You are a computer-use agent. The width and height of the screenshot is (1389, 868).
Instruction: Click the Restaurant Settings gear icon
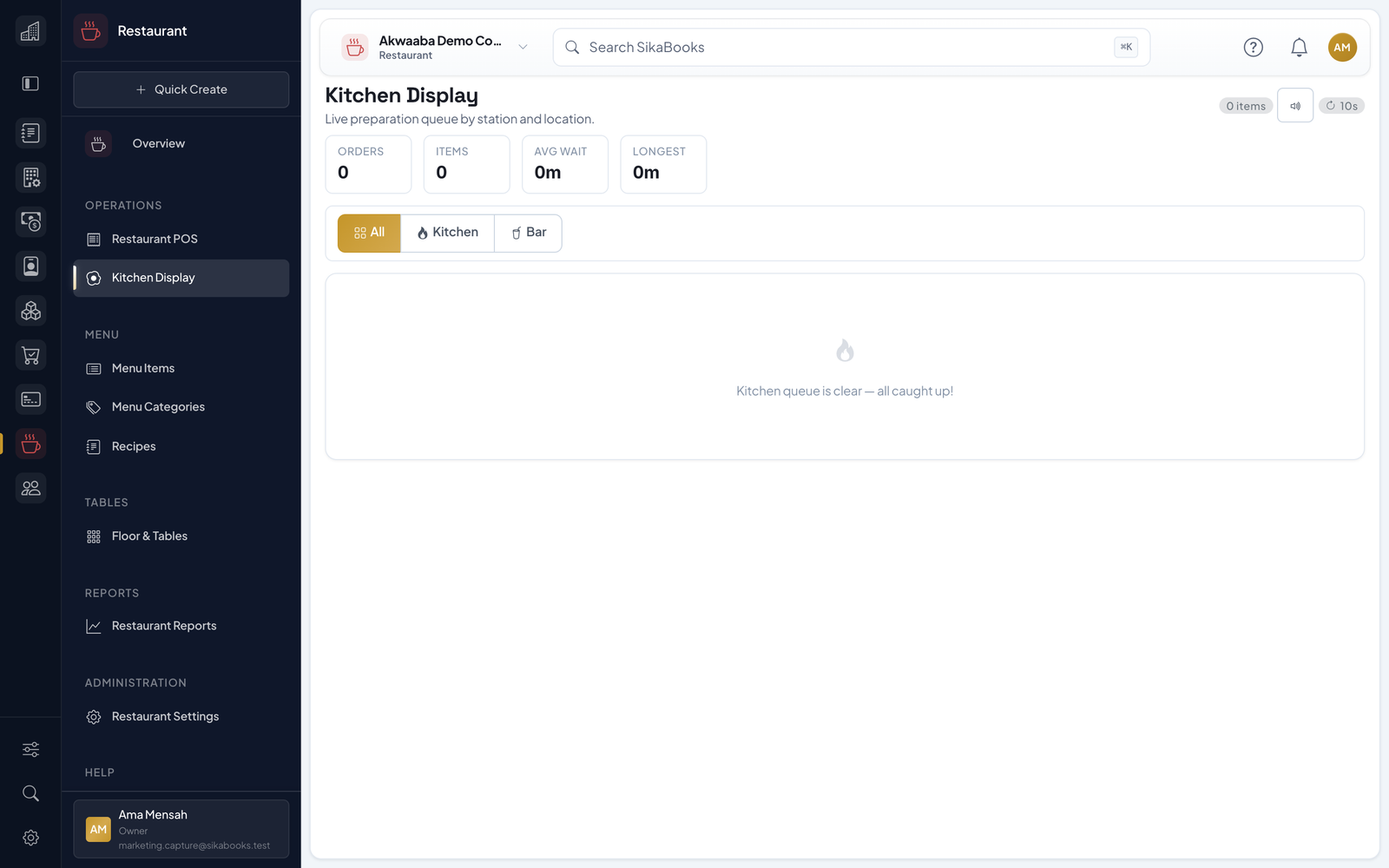94,717
